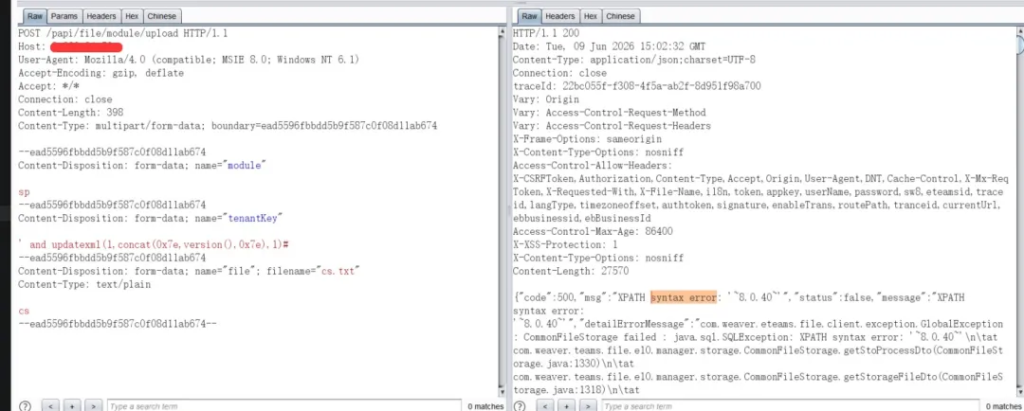1024x411 pixels.
Task: Click the plus button beside response search
Action: pos(568,406)
